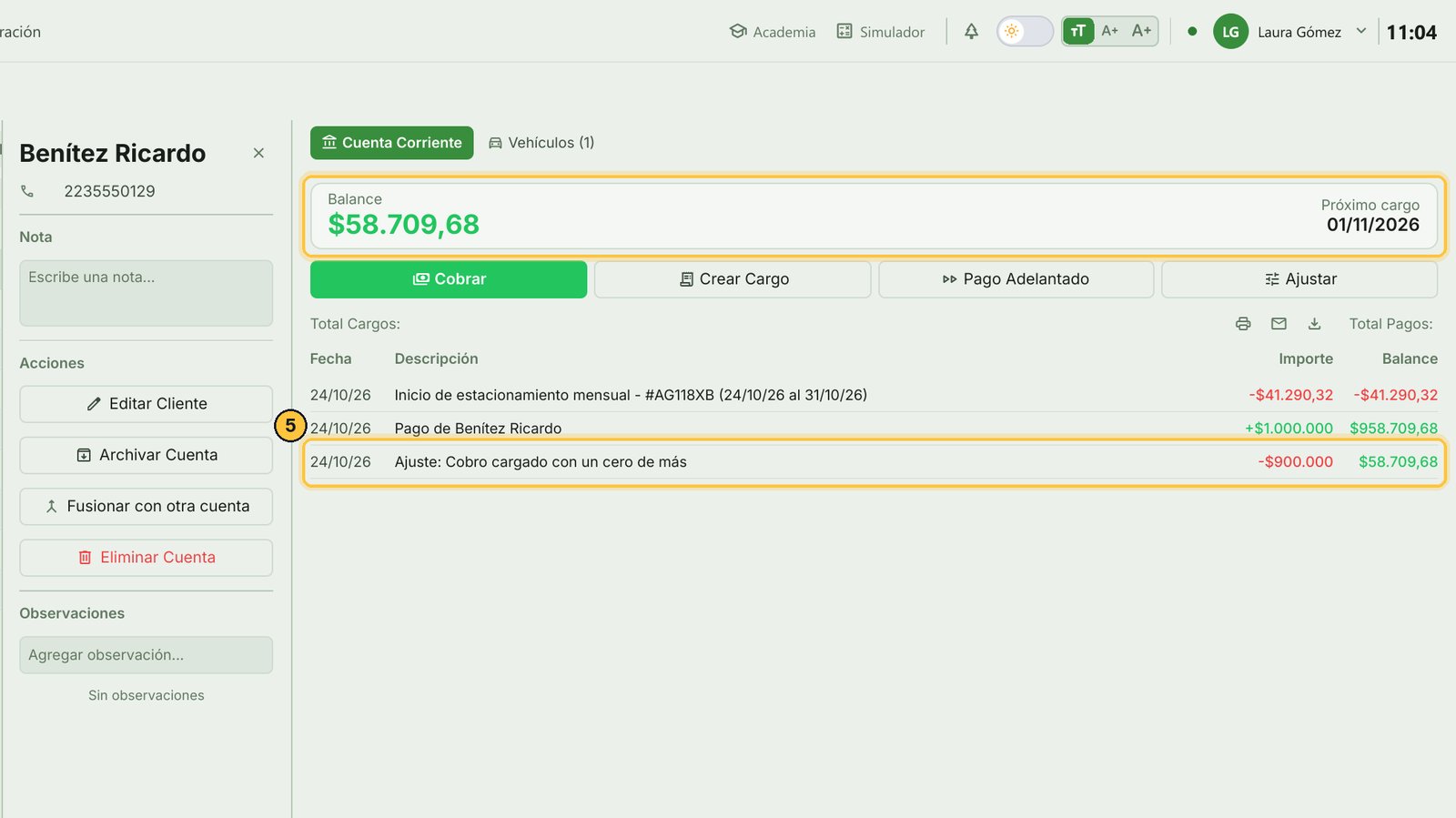Click Fusionar con otra cuenta
1456x818 pixels.
tap(146, 507)
